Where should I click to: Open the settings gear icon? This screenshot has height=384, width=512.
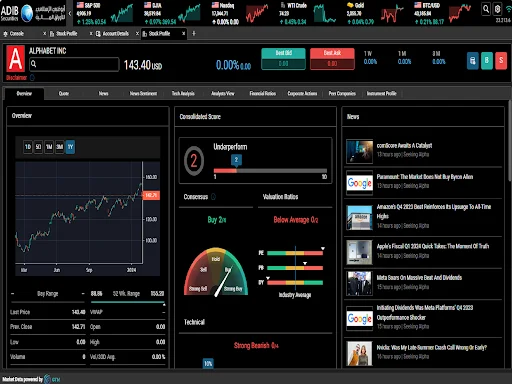pos(497,9)
